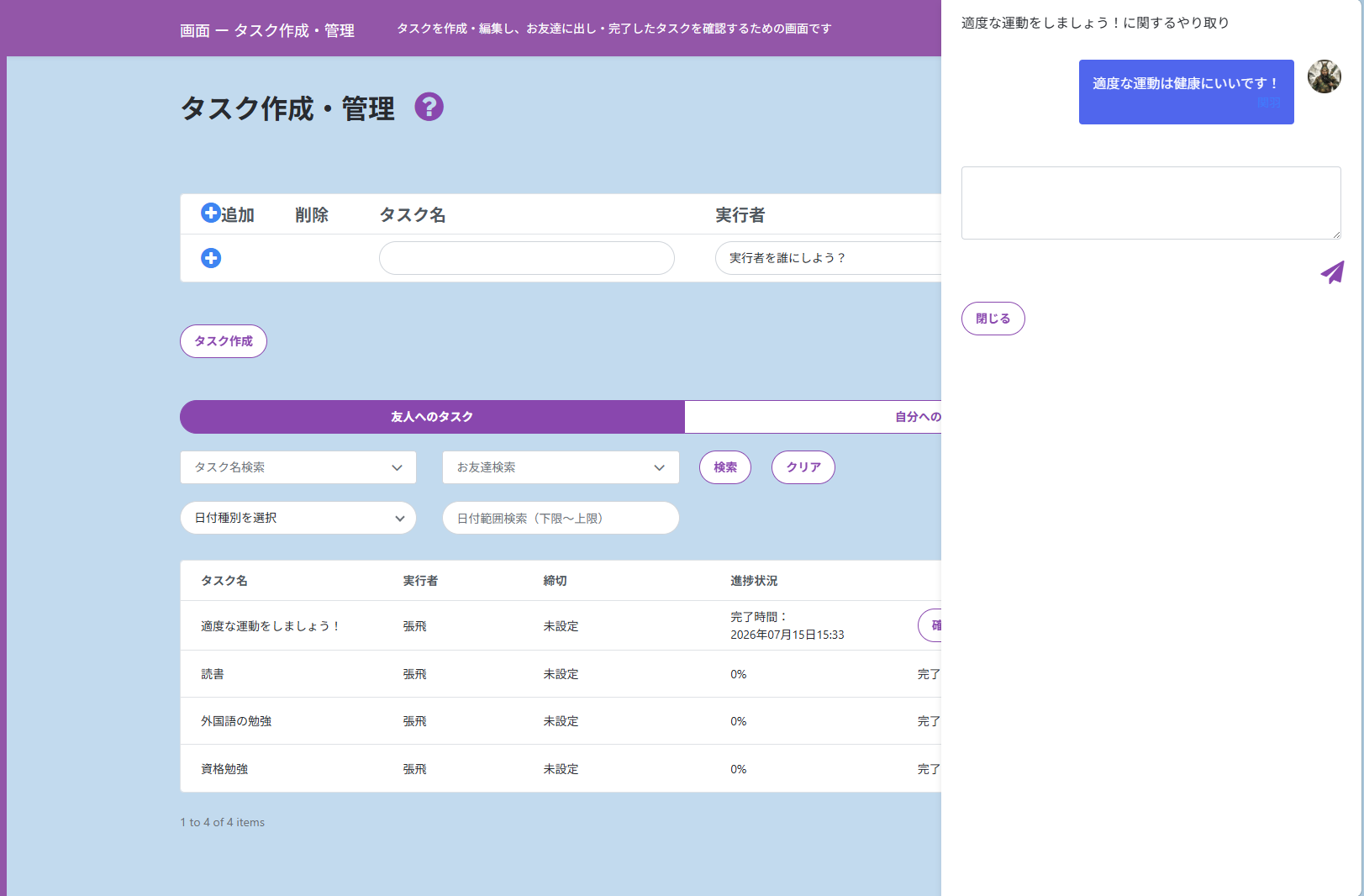Focus the chat message text area

[x=1151, y=203]
